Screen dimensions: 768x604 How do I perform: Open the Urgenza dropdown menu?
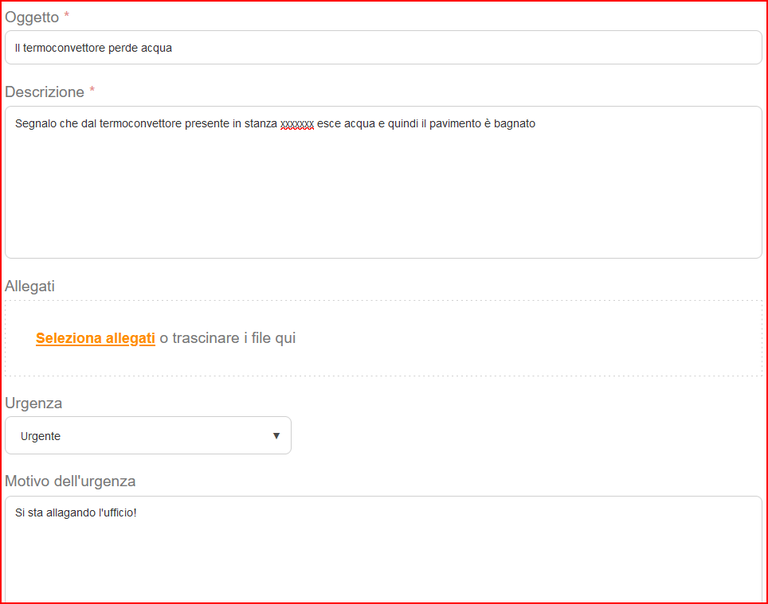(x=148, y=436)
